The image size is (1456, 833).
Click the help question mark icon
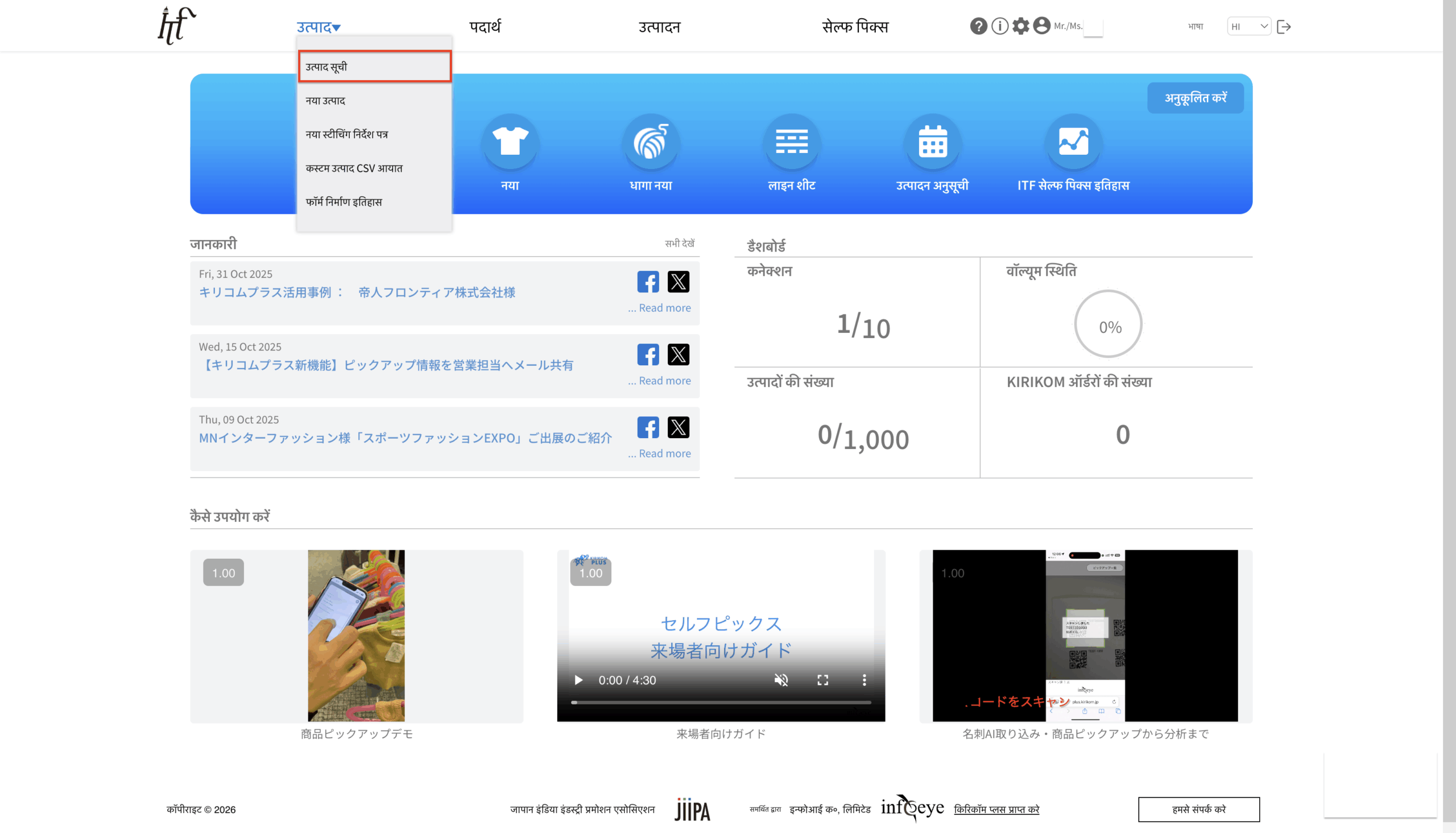click(978, 26)
